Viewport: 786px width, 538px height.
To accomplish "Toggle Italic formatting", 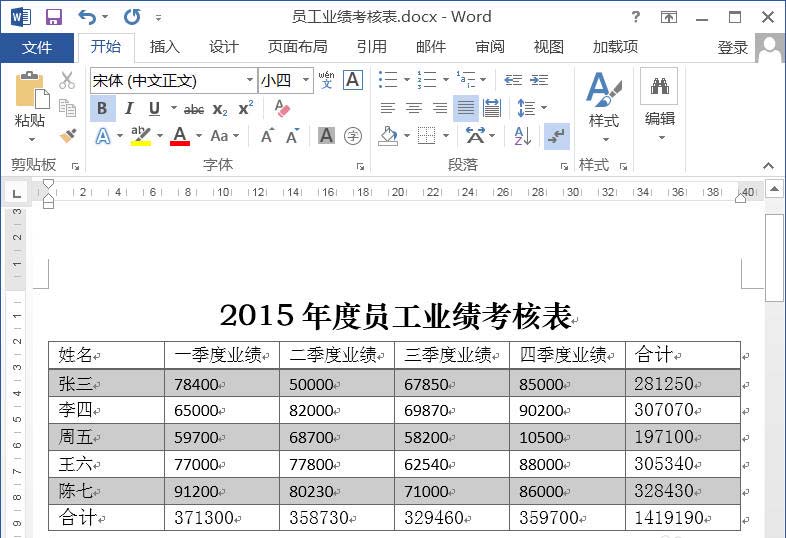I will click(x=128, y=108).
